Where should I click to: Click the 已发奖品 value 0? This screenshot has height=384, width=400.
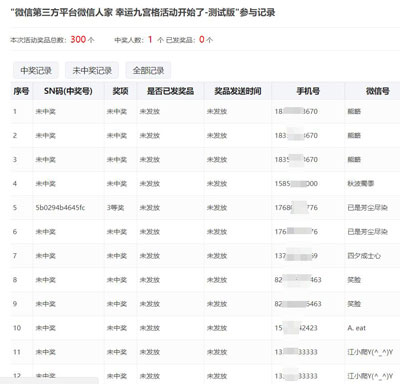point(202,39)
